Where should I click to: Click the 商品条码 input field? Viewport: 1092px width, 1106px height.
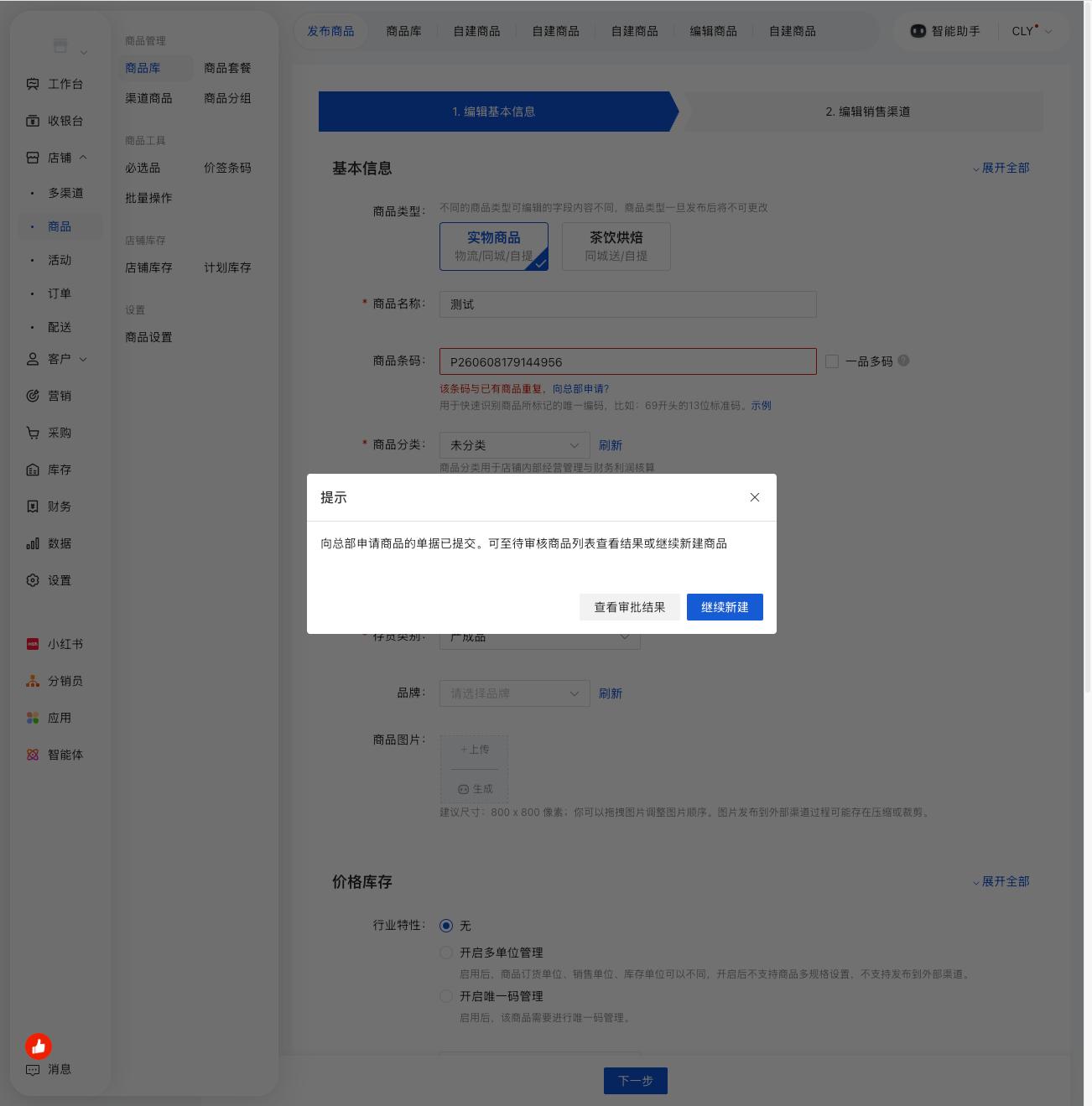(628, 362)
